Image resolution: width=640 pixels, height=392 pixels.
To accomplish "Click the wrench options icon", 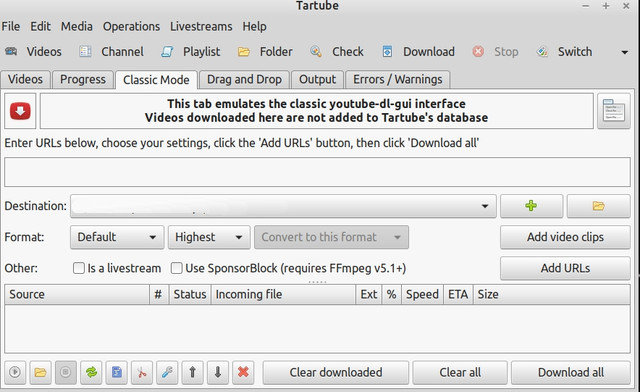I will tap(167, 372).
